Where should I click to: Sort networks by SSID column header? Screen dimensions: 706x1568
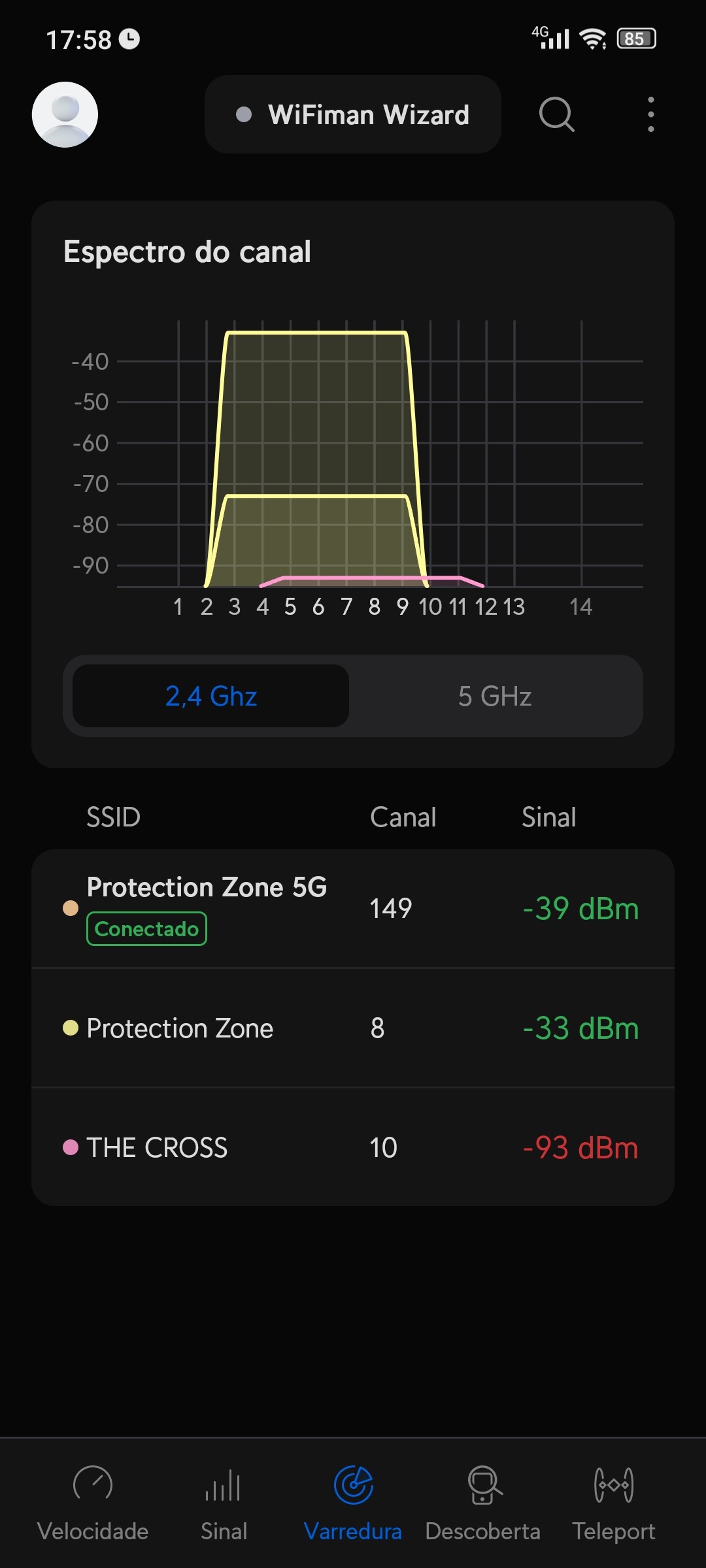114,817
